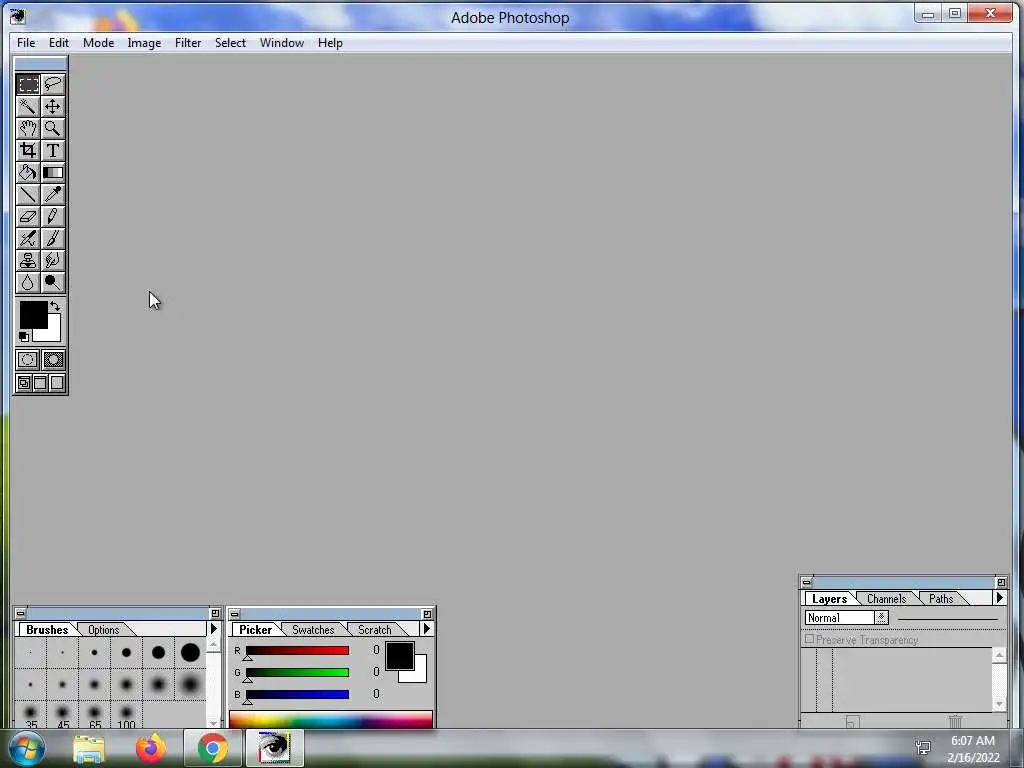Click the toolbox foreground color square
The image size is (1024, 768).
[x=33, y=314]
